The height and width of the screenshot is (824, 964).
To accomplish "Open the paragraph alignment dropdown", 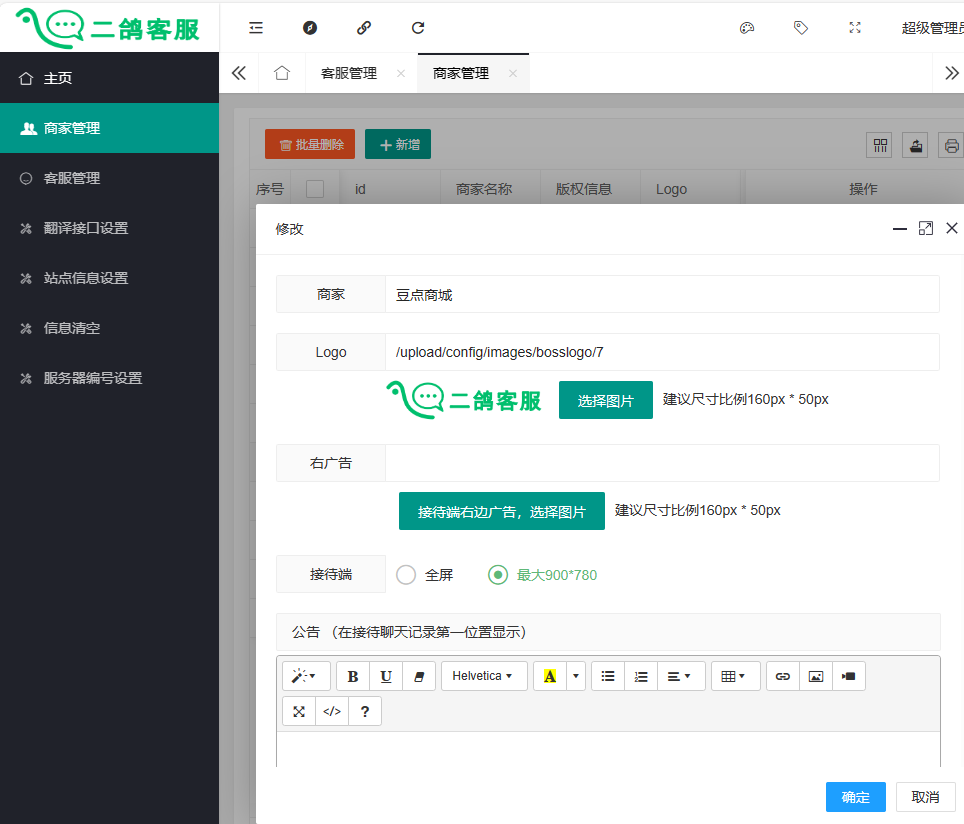I will coord(680,676).
